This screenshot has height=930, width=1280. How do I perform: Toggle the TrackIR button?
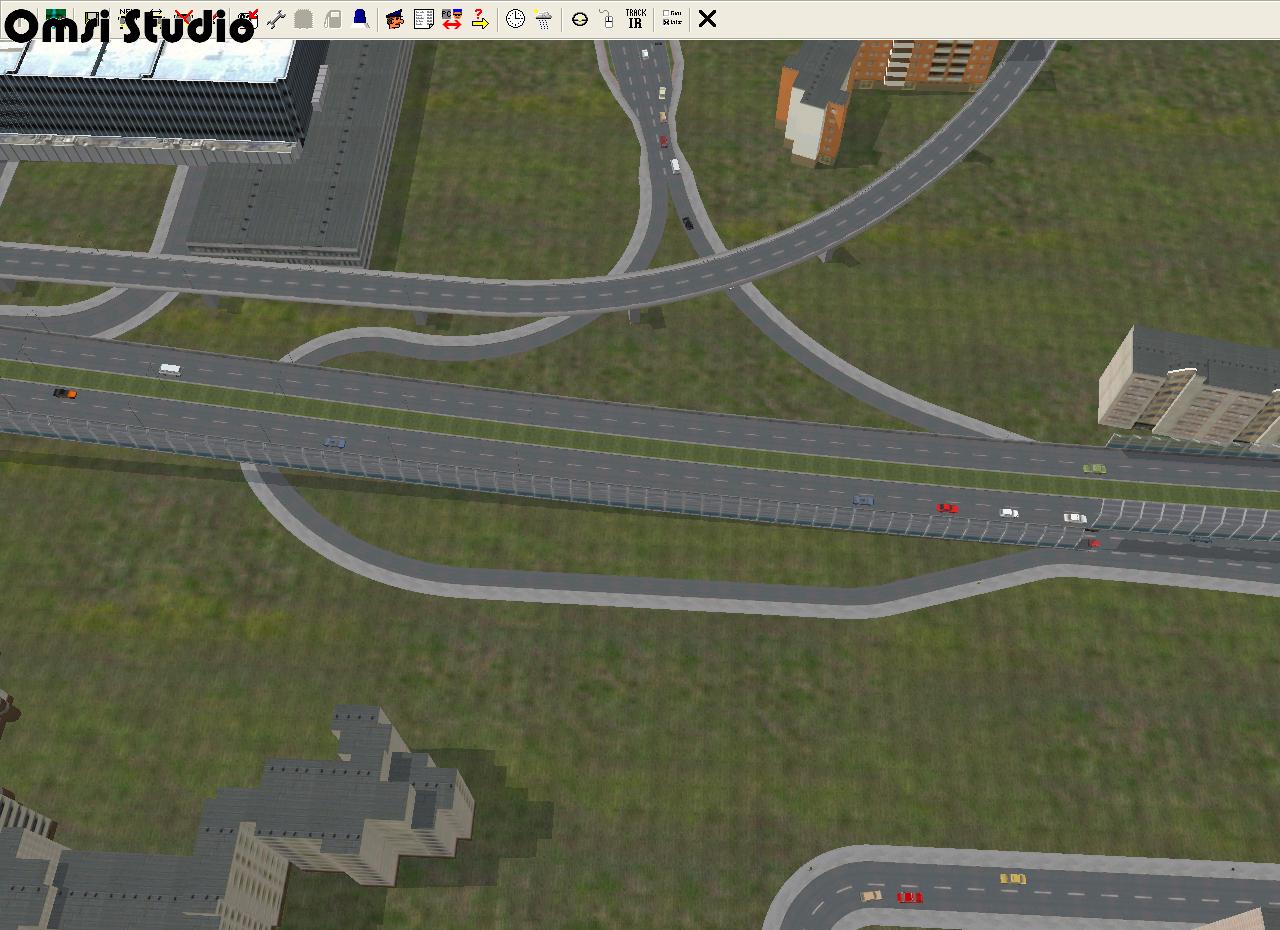635,19
